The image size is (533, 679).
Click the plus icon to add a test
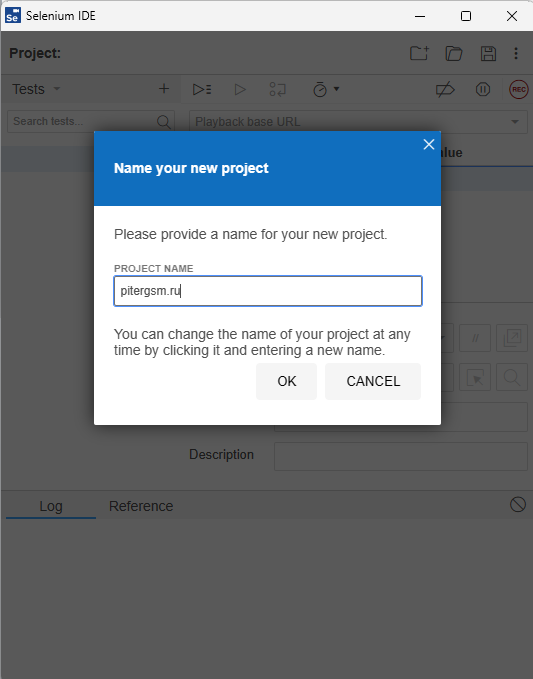click(164, 89)
